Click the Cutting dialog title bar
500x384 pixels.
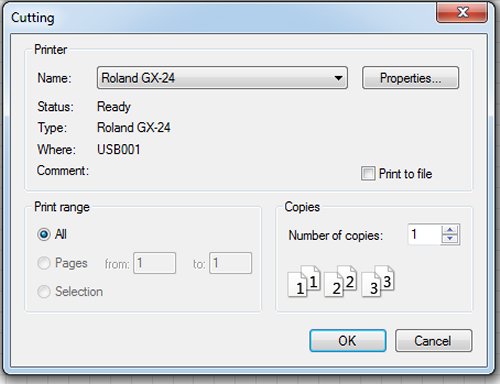[x=220, y=17]
